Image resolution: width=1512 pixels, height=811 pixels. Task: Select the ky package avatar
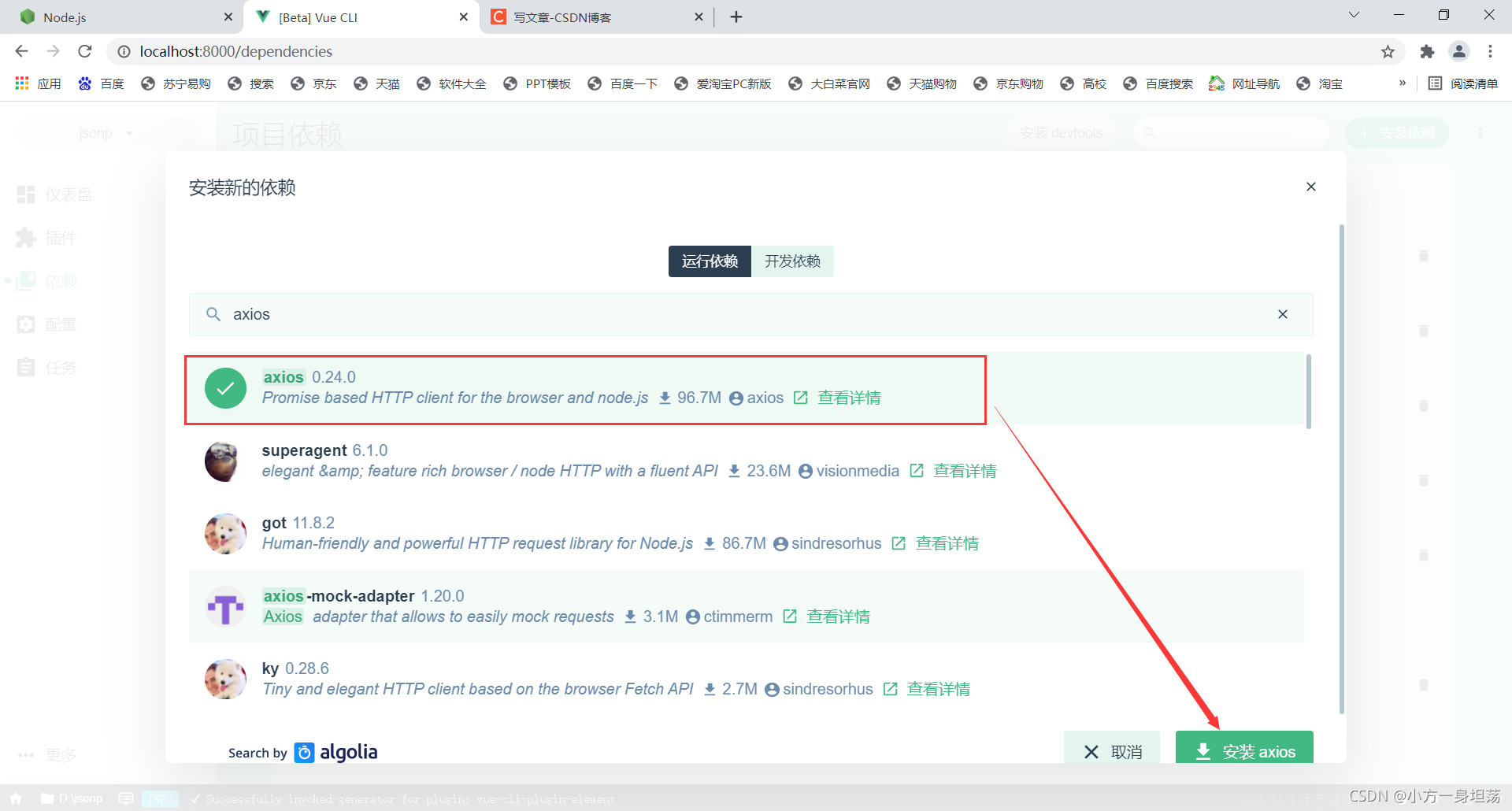click(x=225, y=680)
